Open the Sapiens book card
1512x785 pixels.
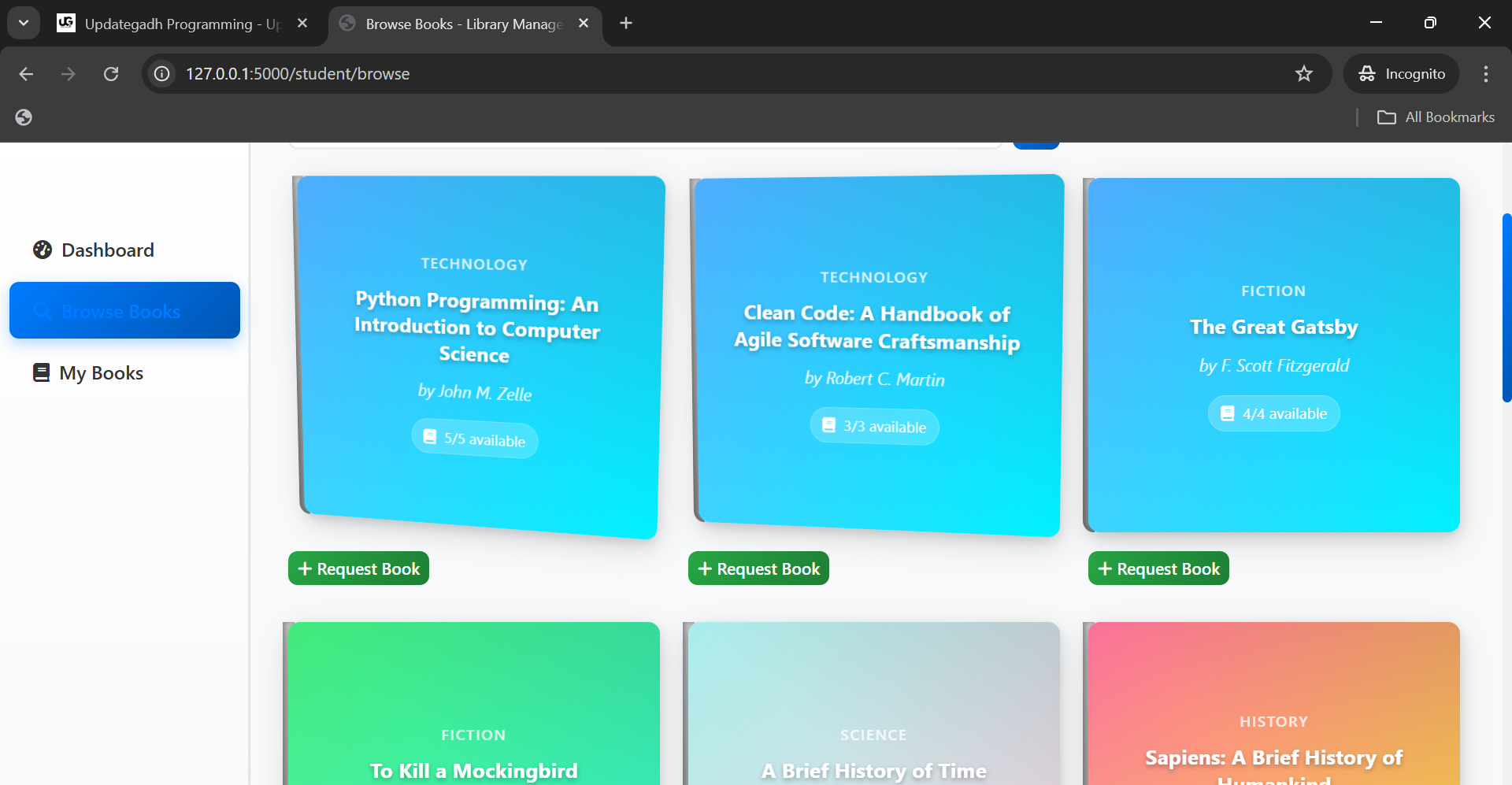point(1272,703)
